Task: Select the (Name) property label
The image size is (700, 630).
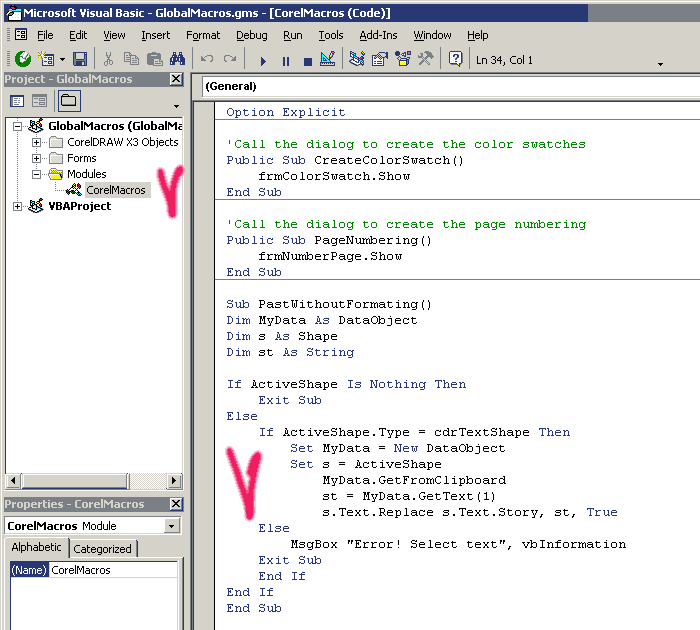Action: click(x=29, y=570)
